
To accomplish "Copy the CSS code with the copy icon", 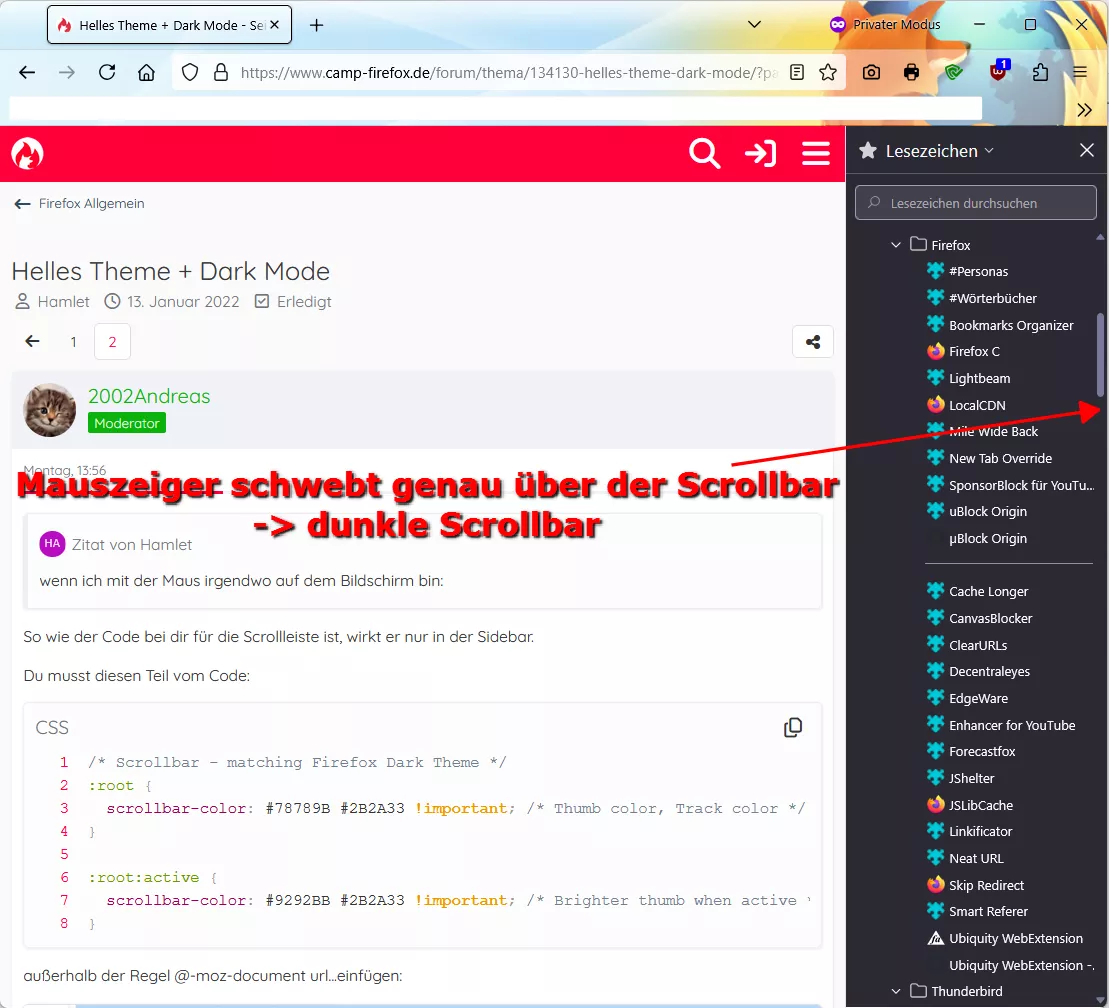I will click(x=793, y=727).
